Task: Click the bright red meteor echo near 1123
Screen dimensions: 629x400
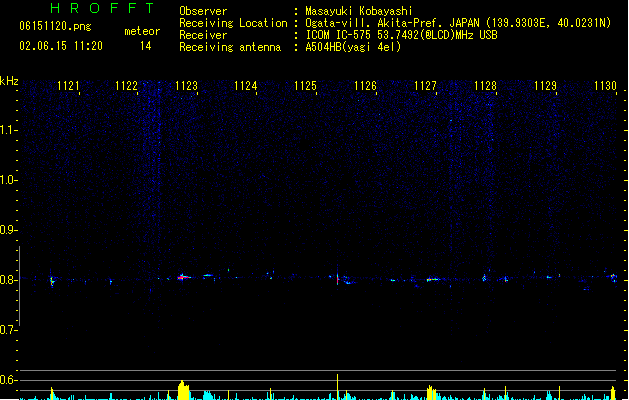Action: (184, 277)
